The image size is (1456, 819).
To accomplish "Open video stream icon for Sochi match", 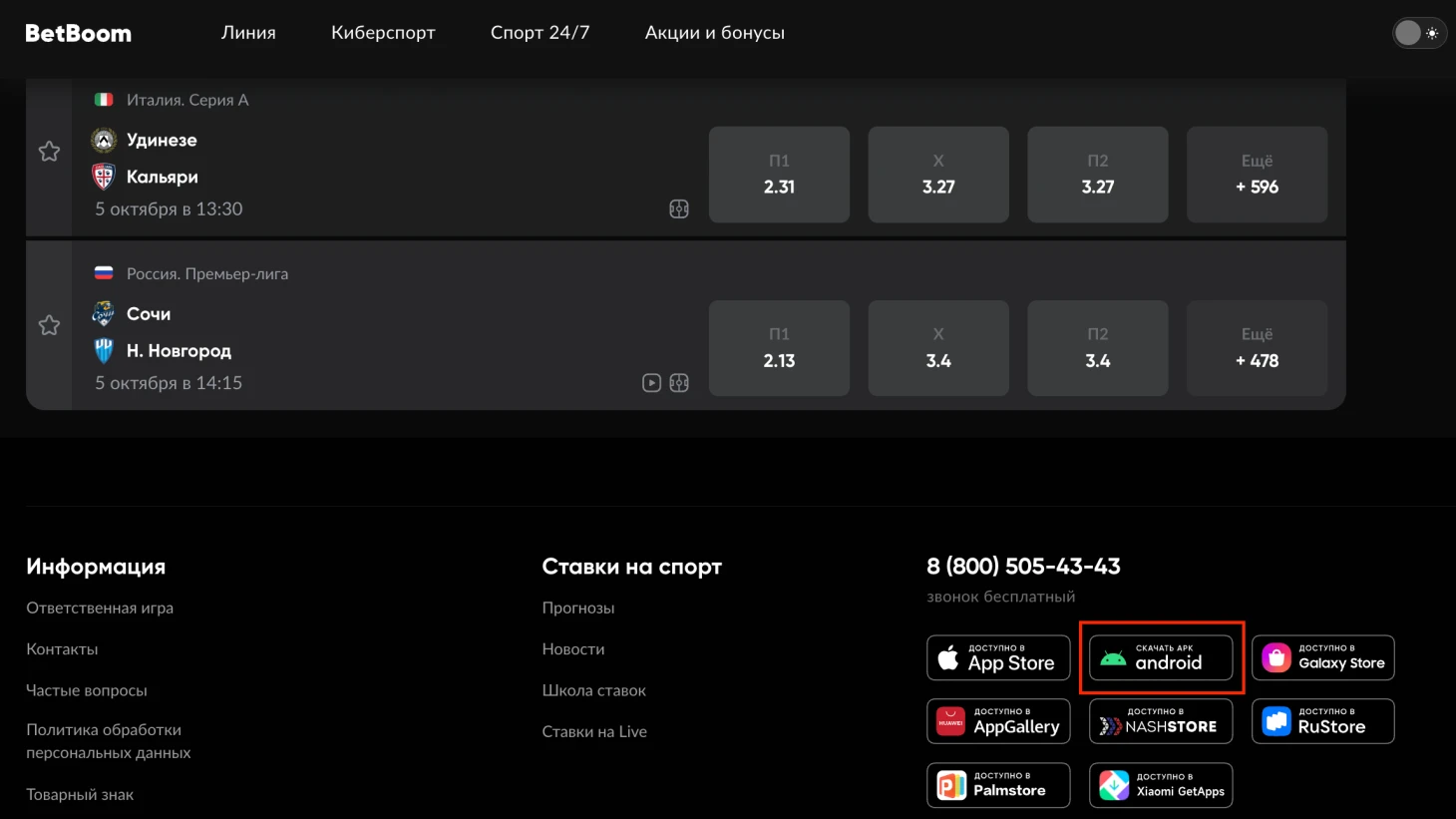I will [x=651, y=383].
